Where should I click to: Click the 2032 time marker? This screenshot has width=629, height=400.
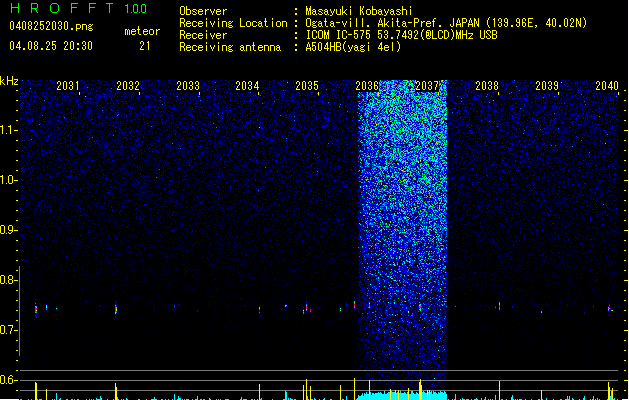coord(128,86)
